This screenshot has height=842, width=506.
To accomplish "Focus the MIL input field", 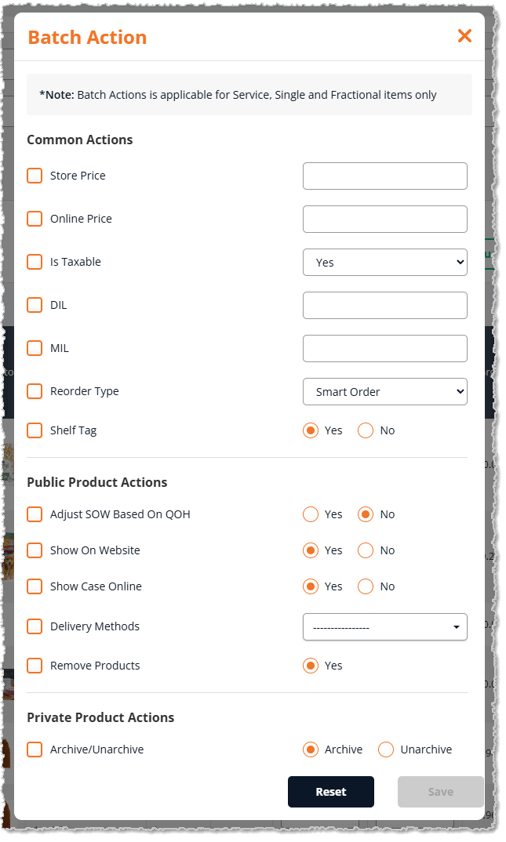I will point(385,349).
